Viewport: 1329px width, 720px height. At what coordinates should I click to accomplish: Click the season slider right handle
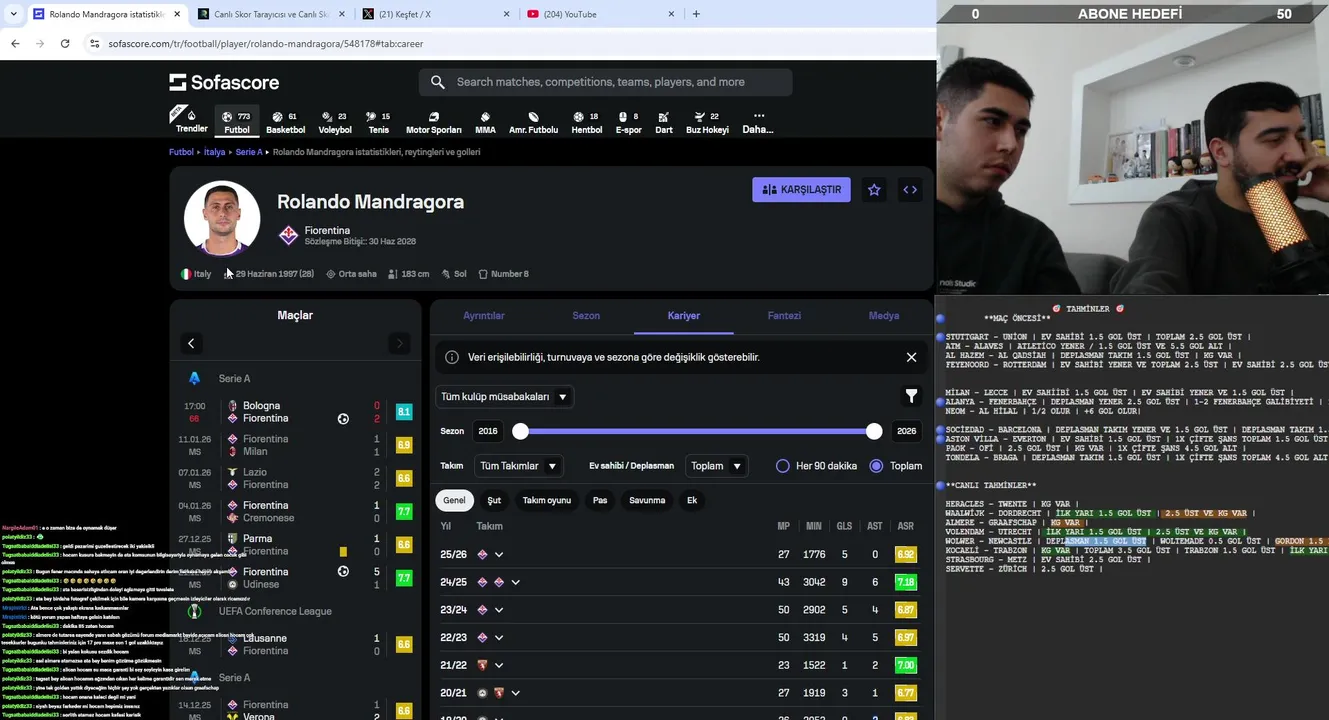(874, 431)
